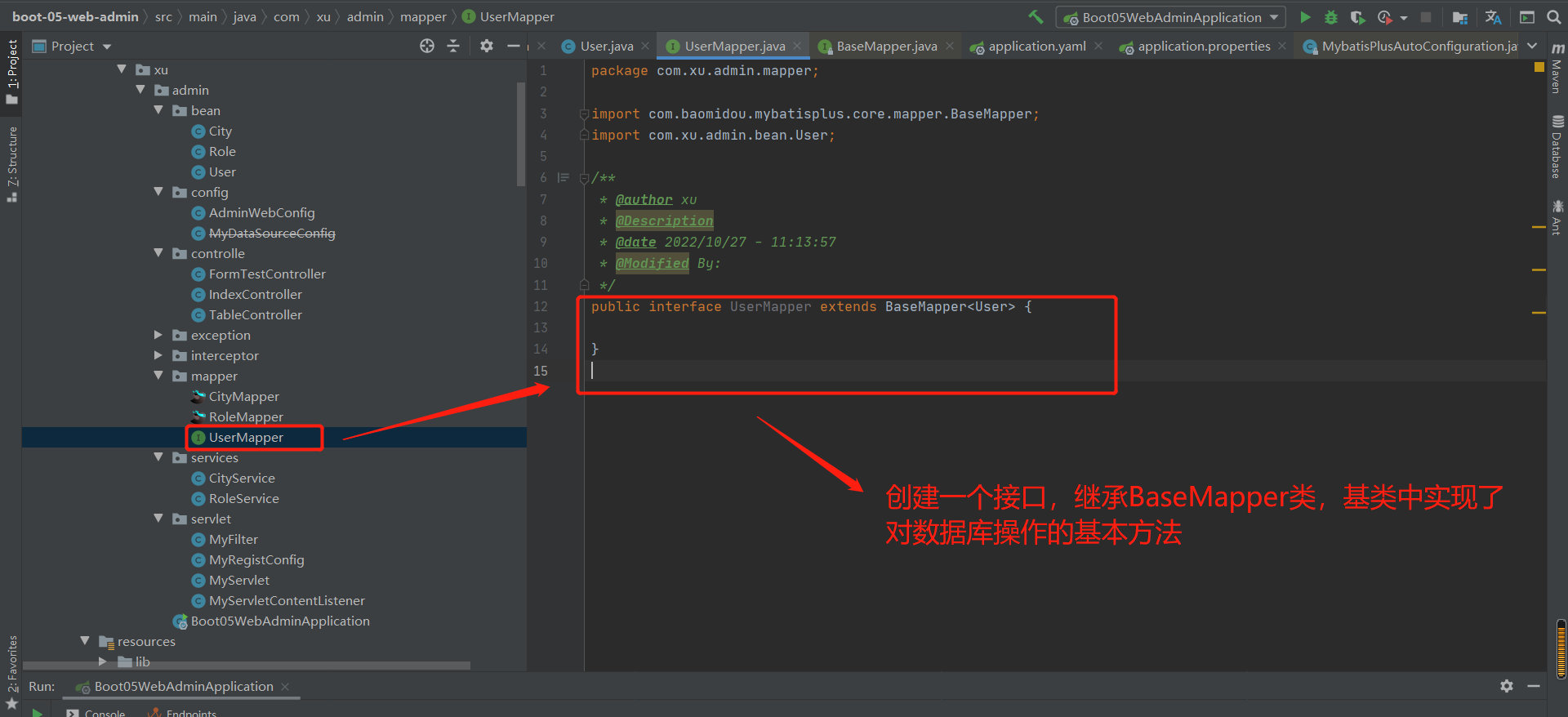Close the application.yaml tab
Image resolution: width=1568 pixels, height=717 pixels.
pyautogui.click(x=1098, y=47)
